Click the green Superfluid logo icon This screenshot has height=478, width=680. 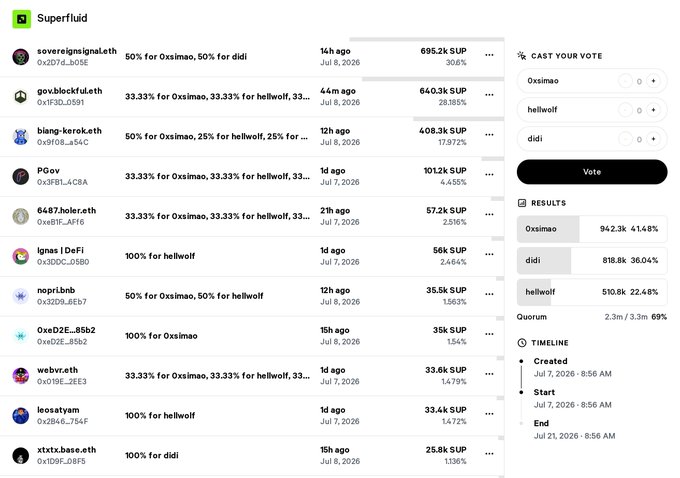tap(21, 19)
